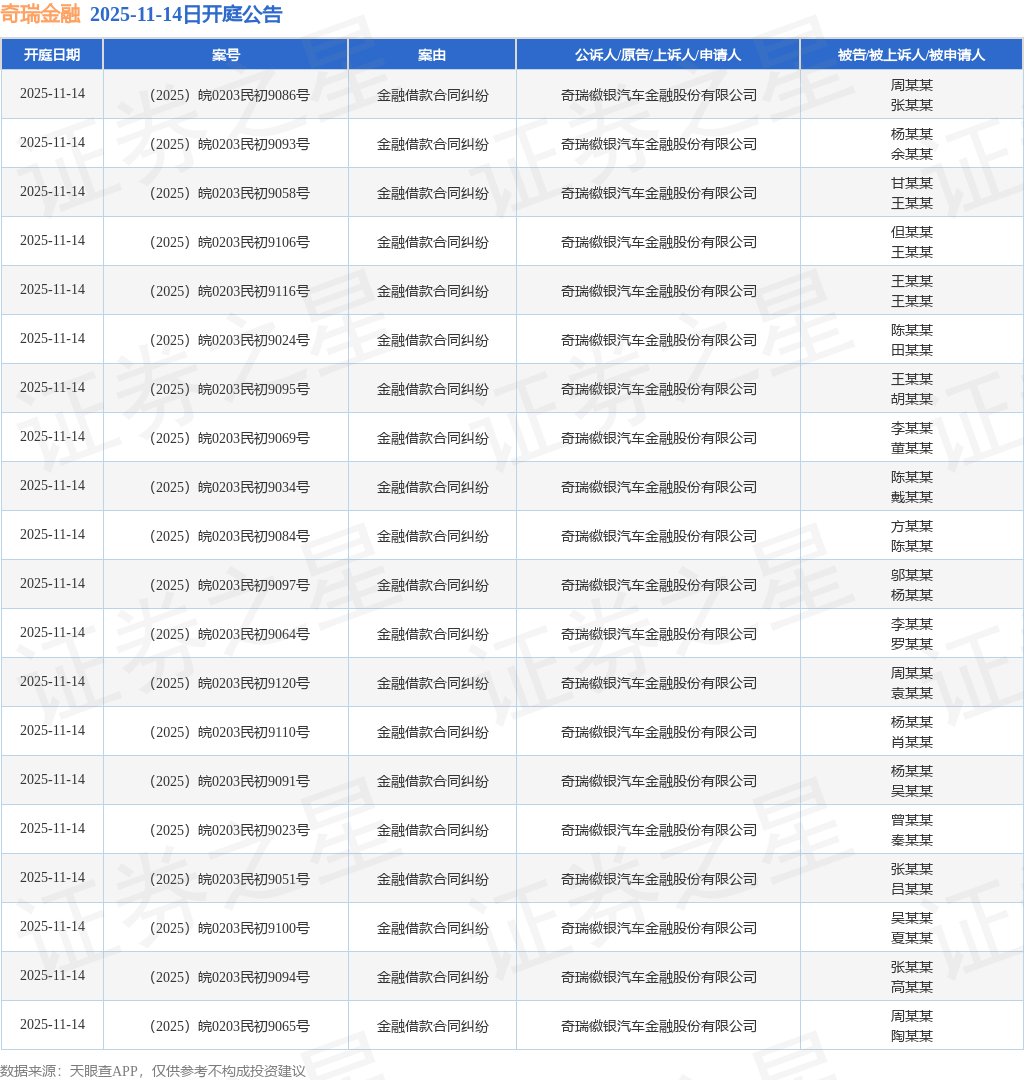Click the 数据来源 天眼查APP footer text
The height and width of the screenshot is (1080, 1024).
[153, 1071]
